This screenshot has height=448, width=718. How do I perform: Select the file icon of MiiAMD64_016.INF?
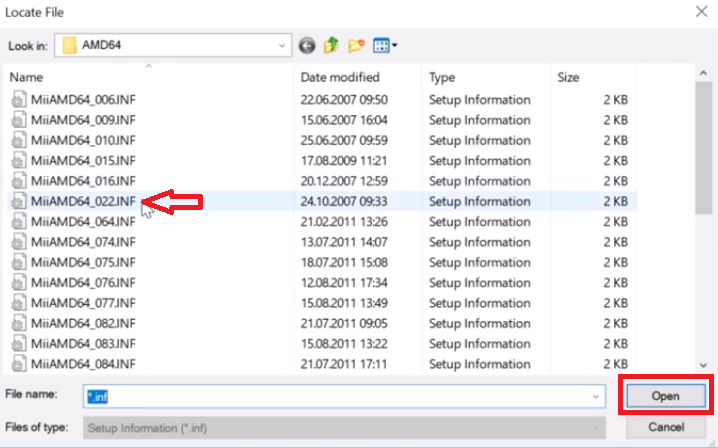[19, 180]
